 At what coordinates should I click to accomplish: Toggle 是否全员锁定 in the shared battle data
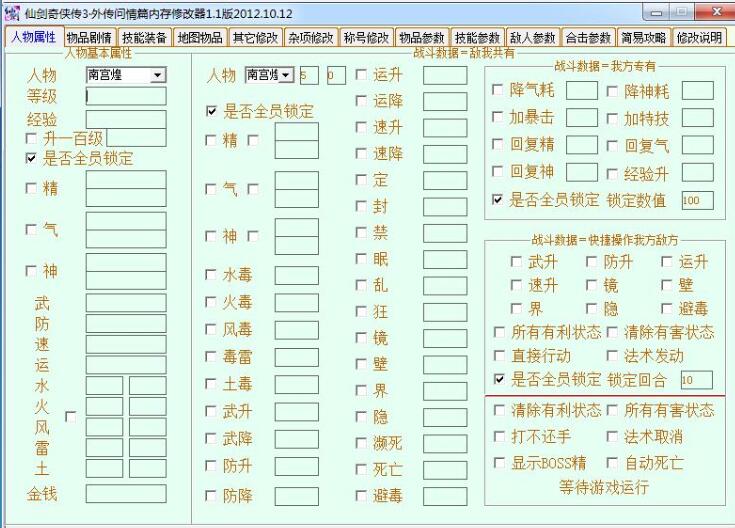click(x=212, y=111)
